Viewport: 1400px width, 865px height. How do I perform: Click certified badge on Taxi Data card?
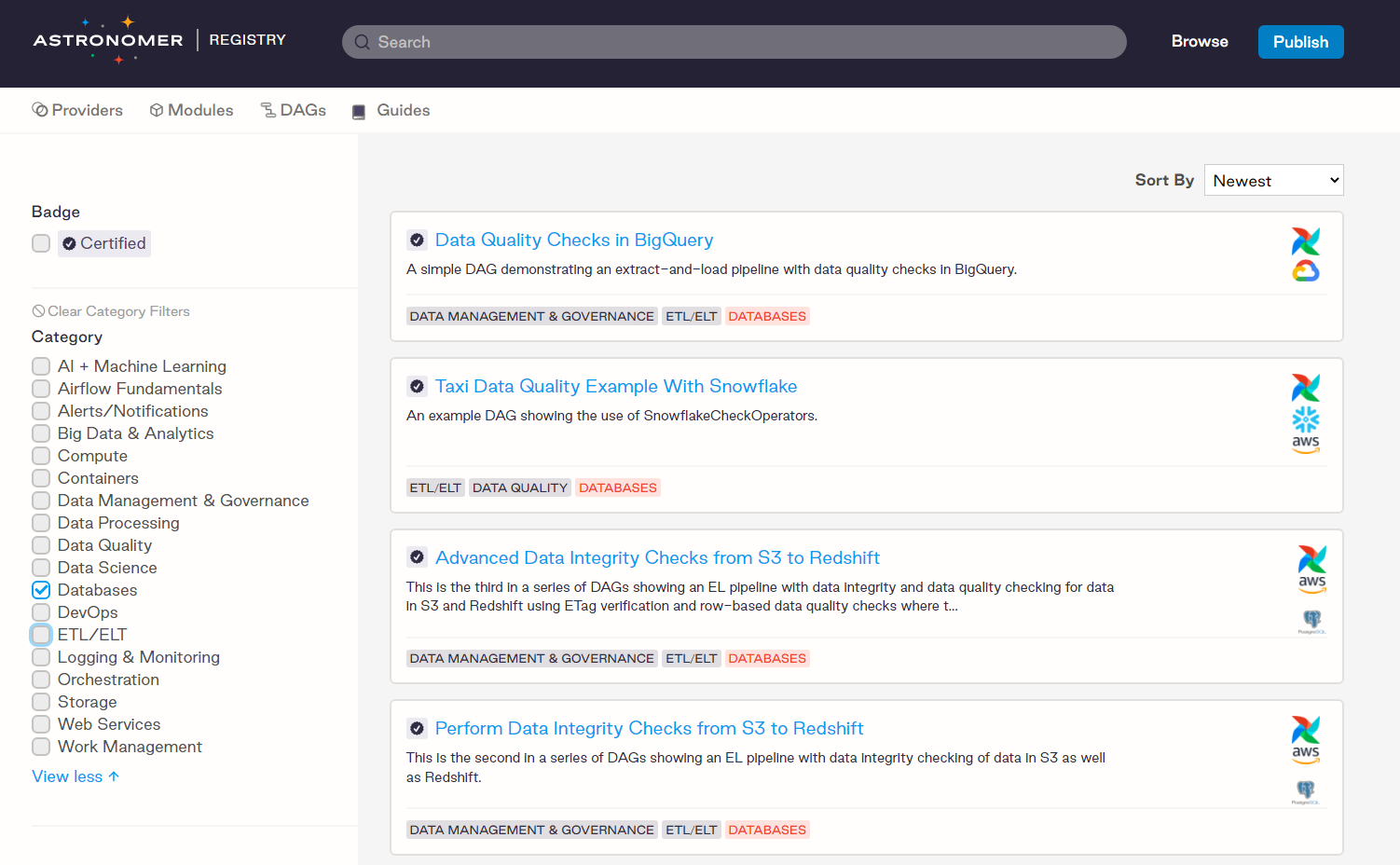click(x=417, y=387)
